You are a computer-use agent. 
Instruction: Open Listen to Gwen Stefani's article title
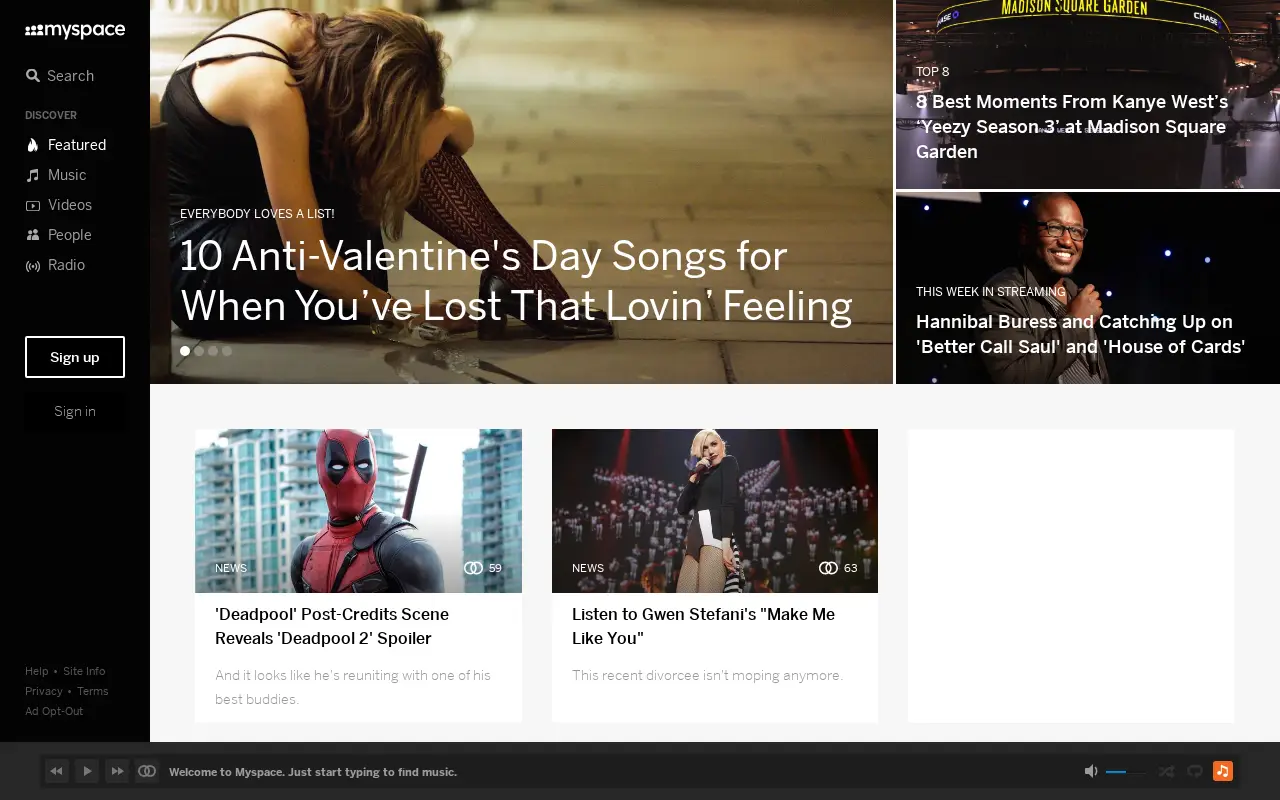(x=703, y=626)
